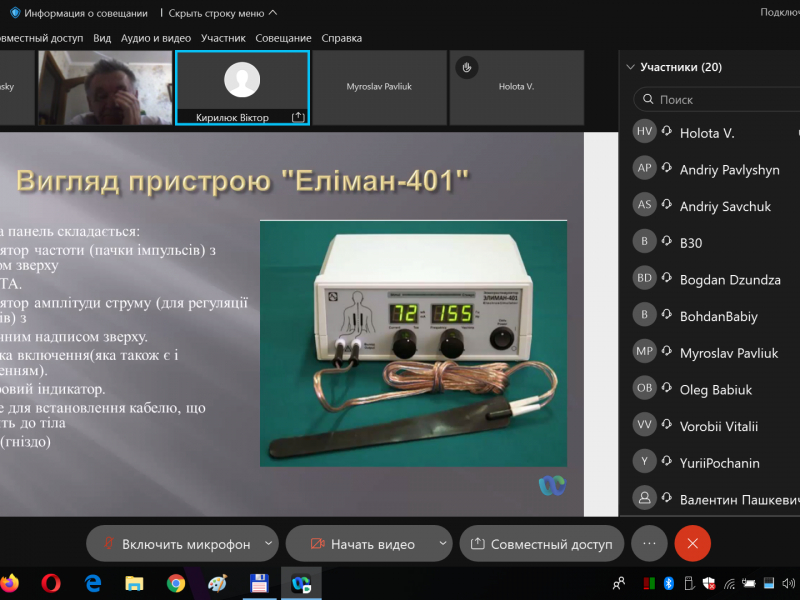Turn on camera with Начать видео
Viewport: 800px width, 600px height.
[x=362, y=544]
